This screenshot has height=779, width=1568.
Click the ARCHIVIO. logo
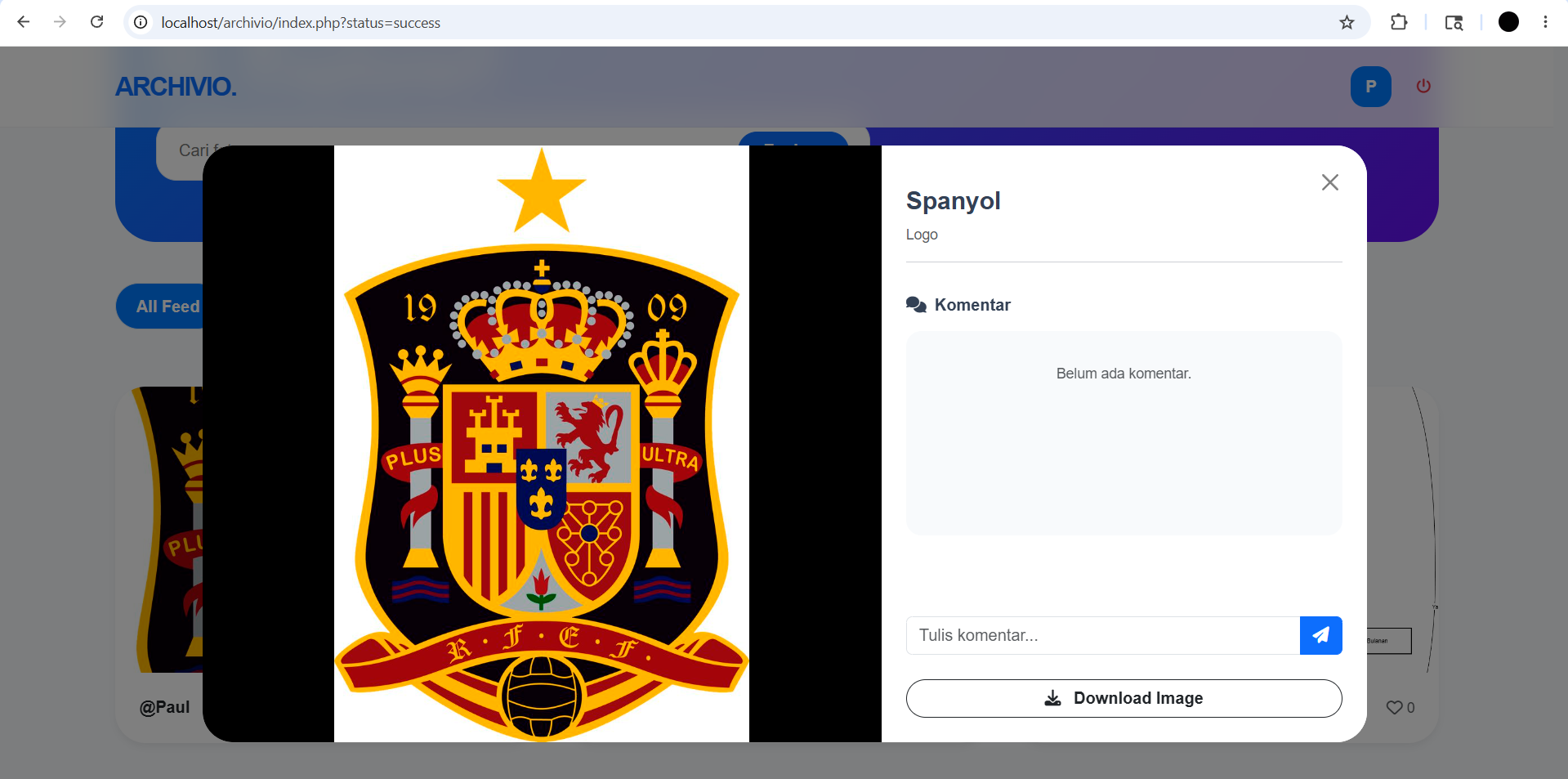[176, 87]
